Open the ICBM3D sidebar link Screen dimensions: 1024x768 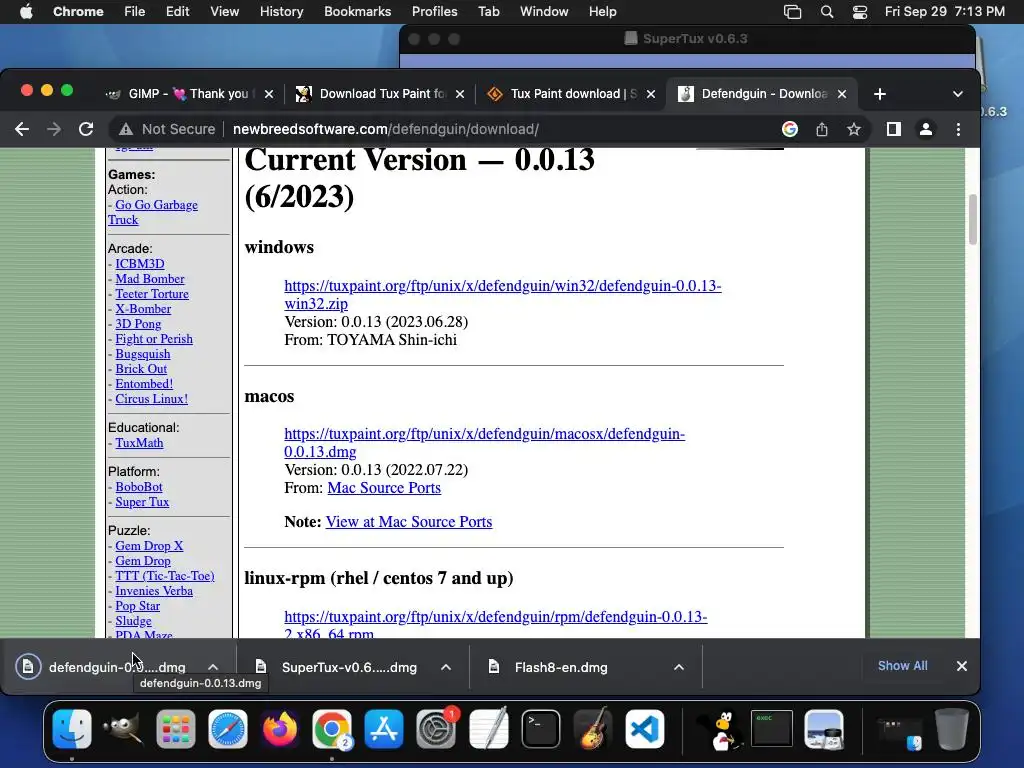pyautogui.click(x=140, y=264)
